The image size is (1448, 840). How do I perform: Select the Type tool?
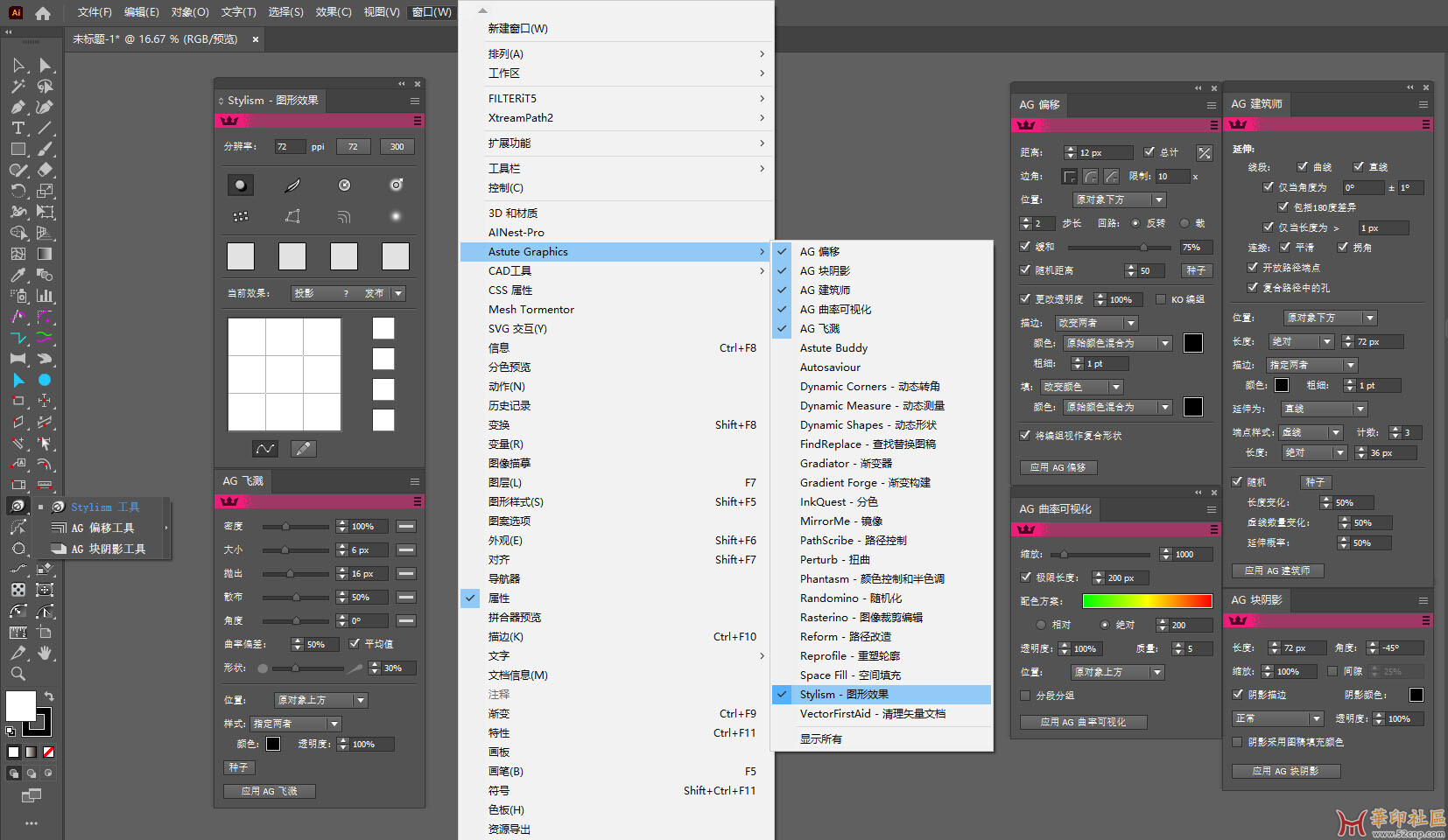[18, 128]
